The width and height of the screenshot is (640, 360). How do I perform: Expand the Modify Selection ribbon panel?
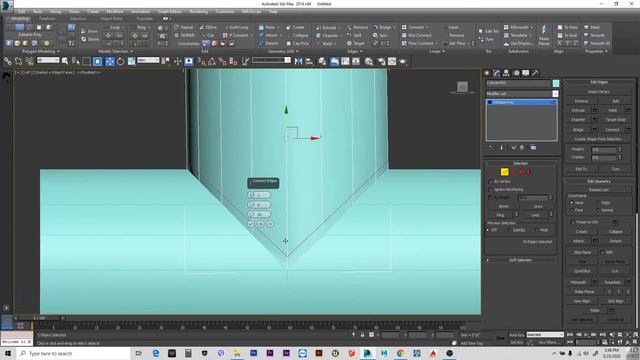tap(116, 51)
